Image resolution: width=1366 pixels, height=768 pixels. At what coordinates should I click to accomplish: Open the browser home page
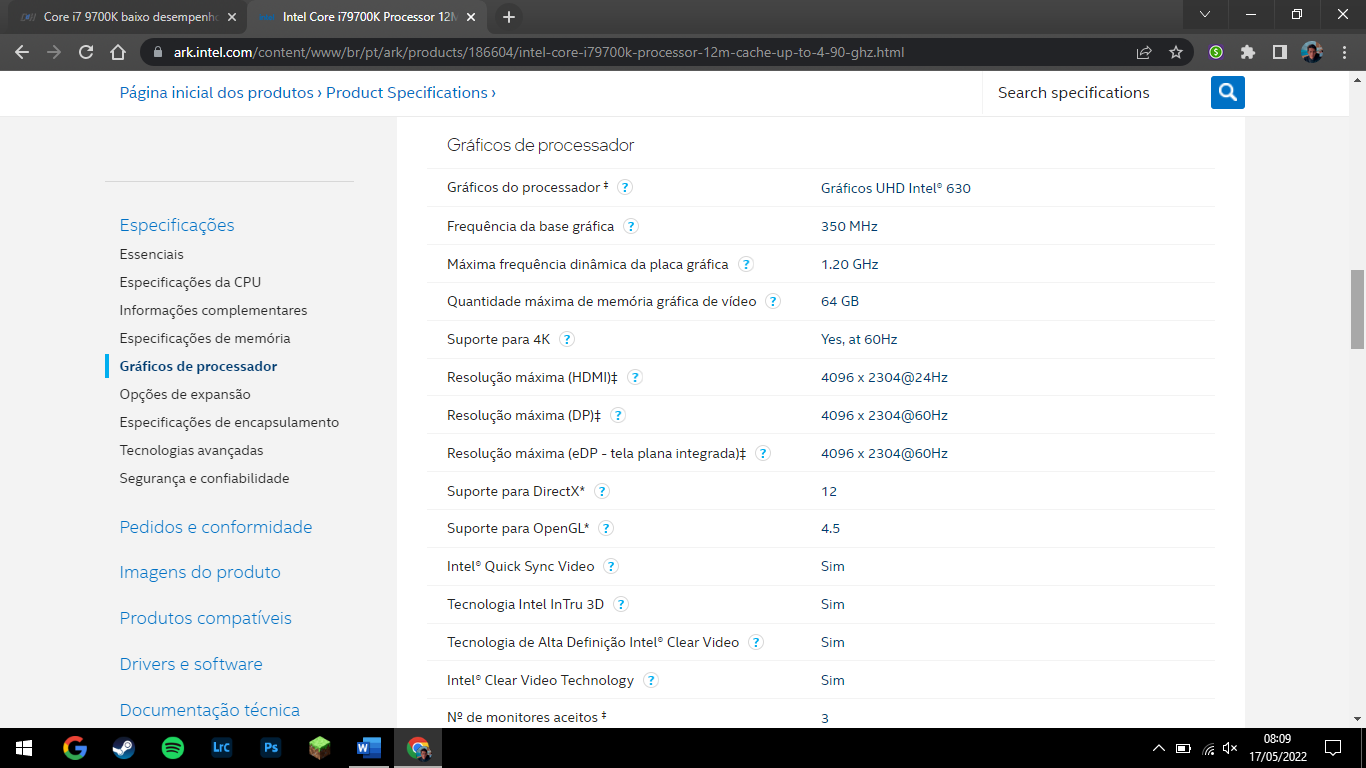point(118,52)
